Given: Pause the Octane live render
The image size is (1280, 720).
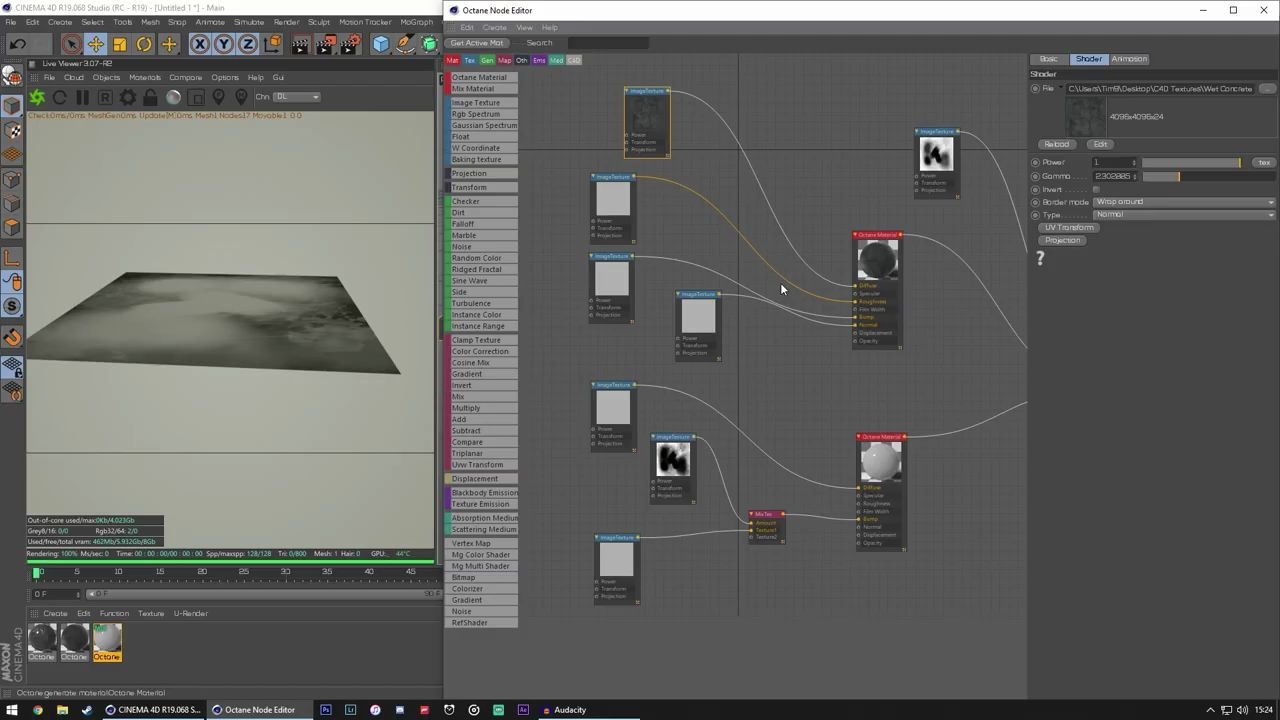Looking at the screenshot, I should [83, 97].
